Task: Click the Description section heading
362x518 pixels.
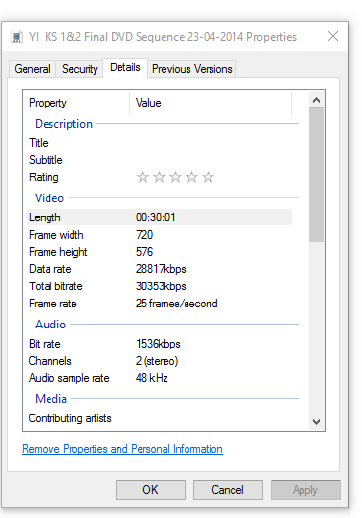Action: (x=64, y=124)
